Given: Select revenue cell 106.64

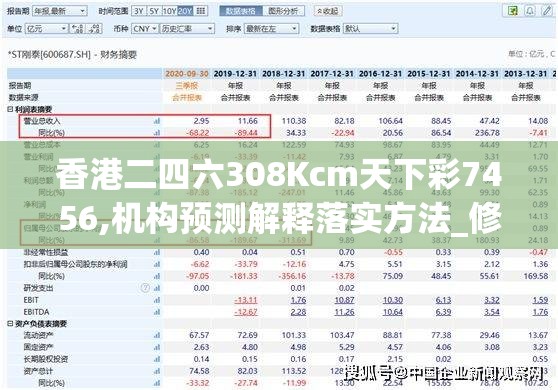Looking at the screenshot, I should [391, 121].
